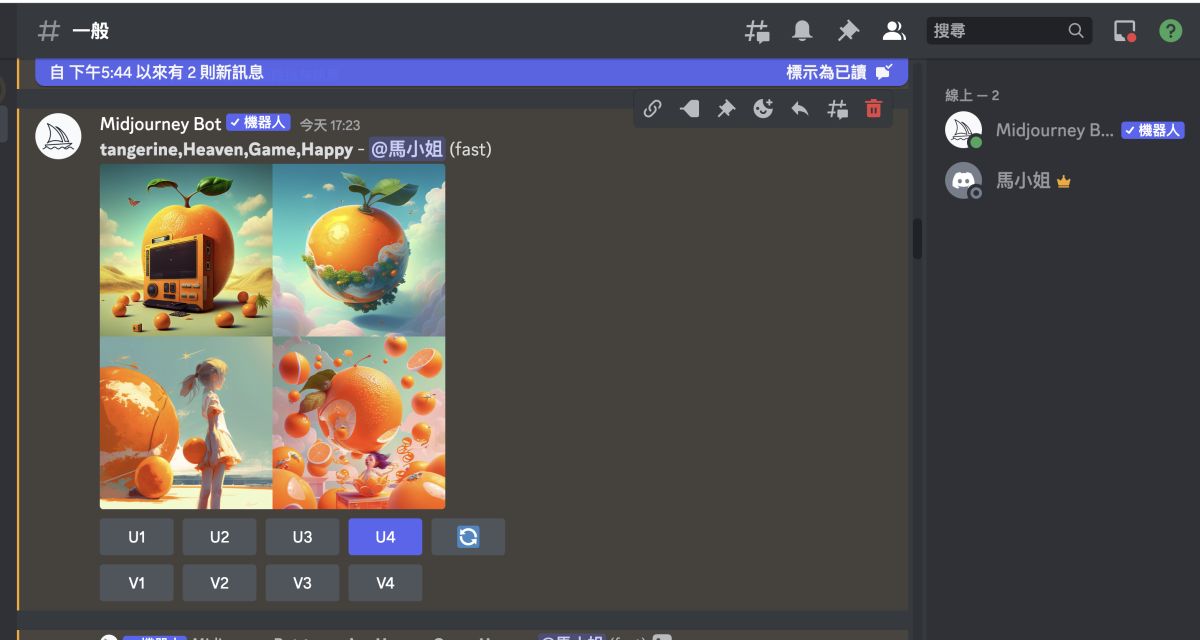The image size is (1200, 640).
Task: Reply to the Midjourney Bot message
Action: (800, 109)
